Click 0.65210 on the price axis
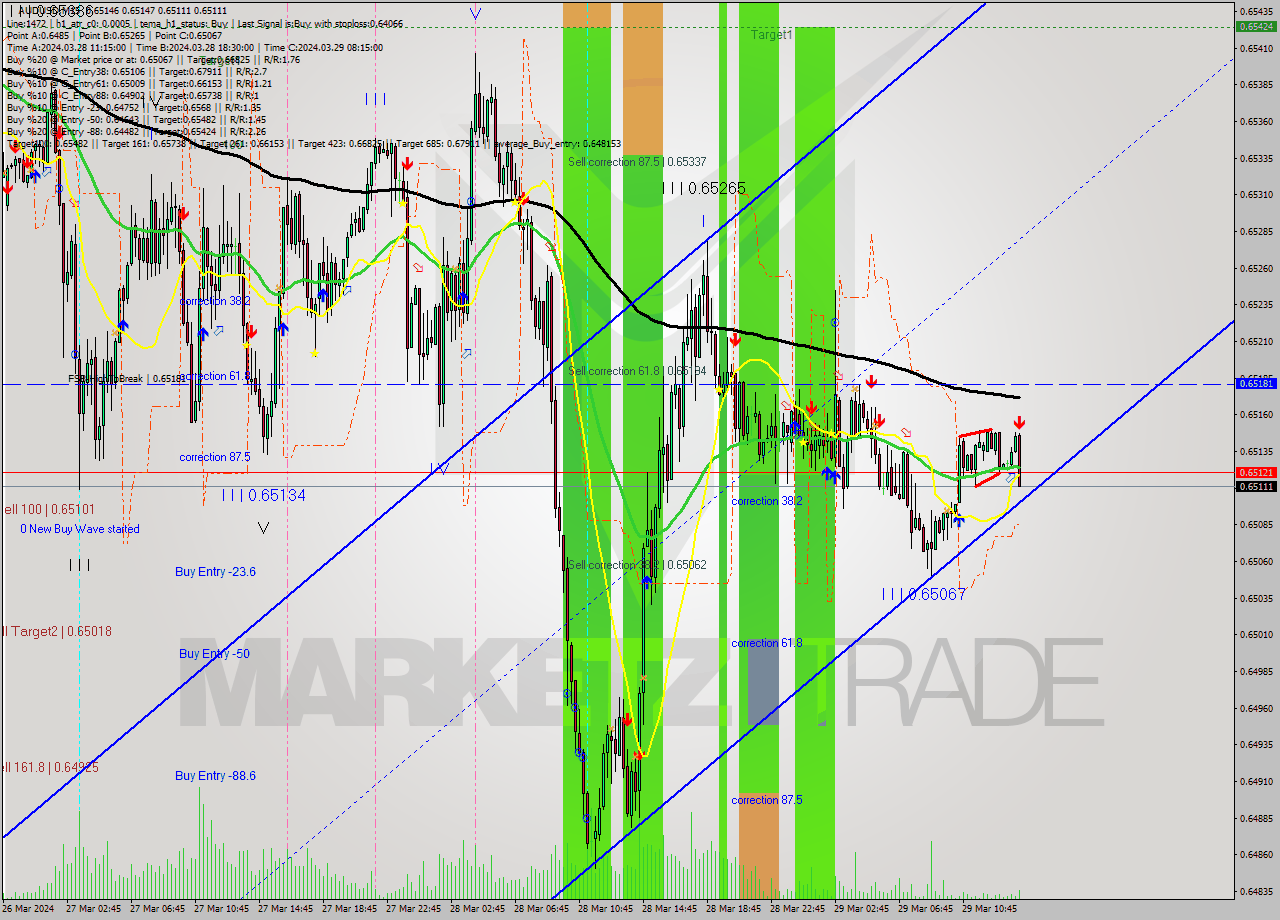The image size is (1280, 920). 1256,341
